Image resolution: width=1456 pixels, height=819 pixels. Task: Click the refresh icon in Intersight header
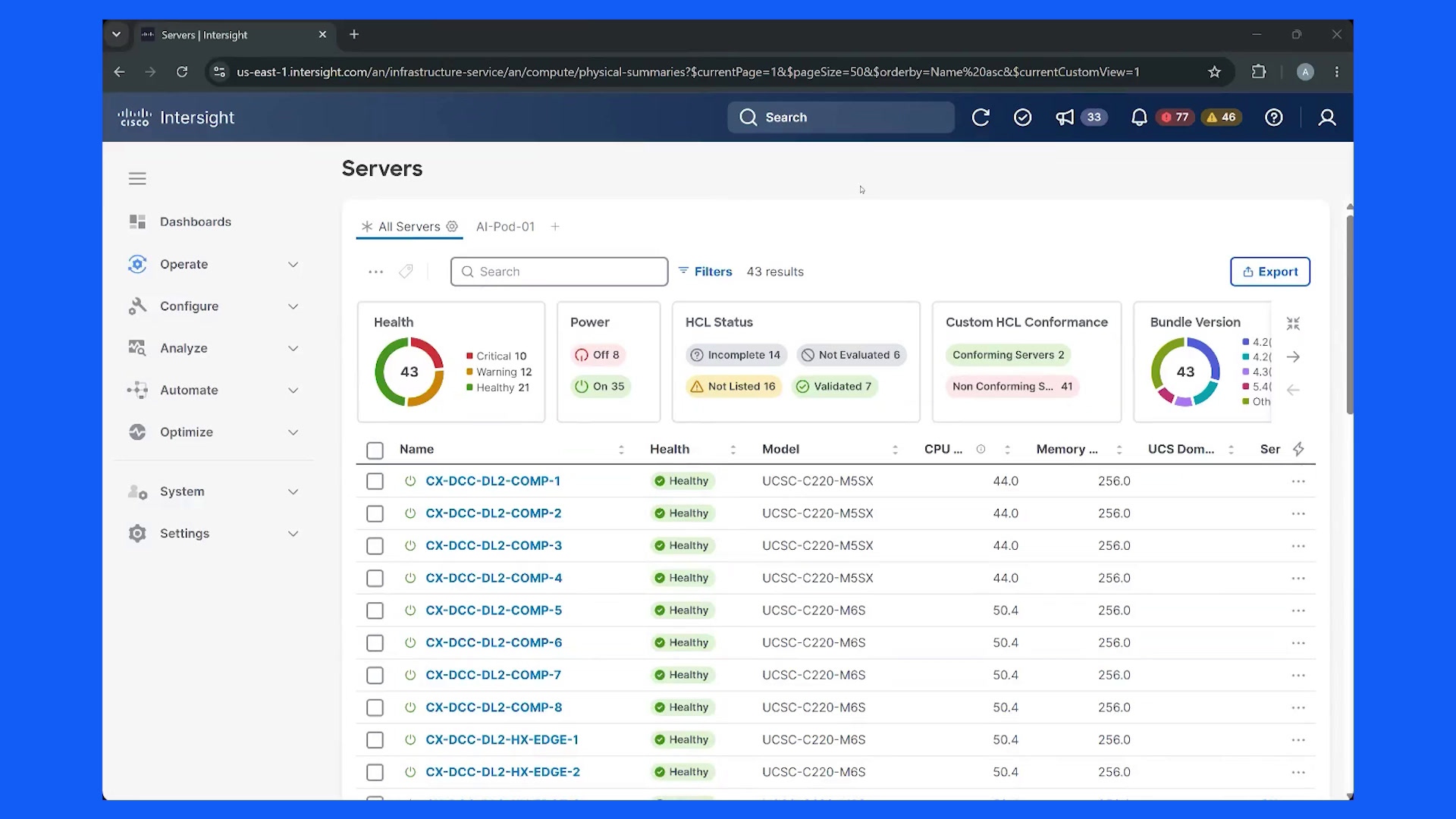click(x=981, y=118)
